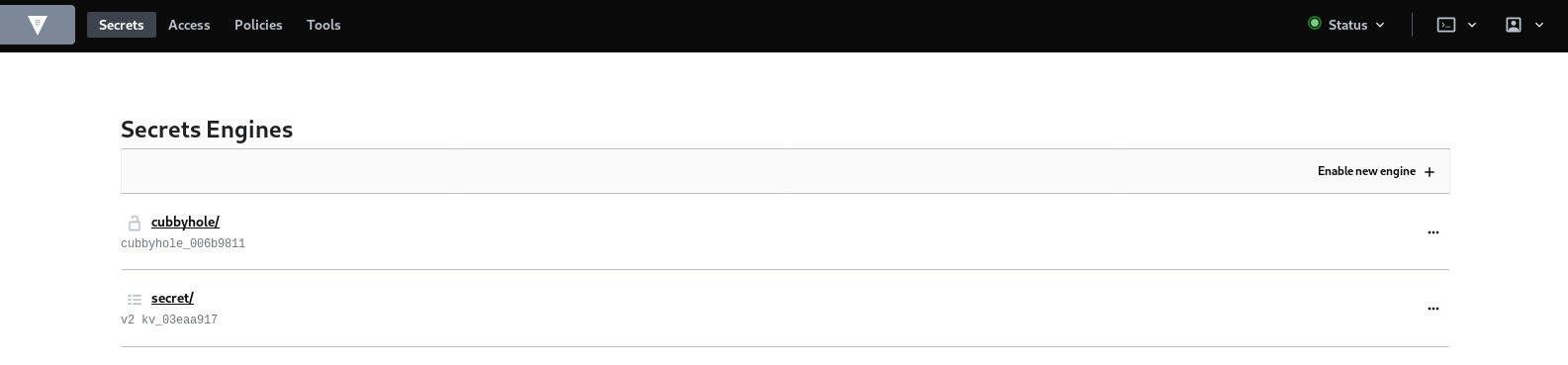Click the green status indicator dot
1568x365 pixels.
click(1315, 24)
